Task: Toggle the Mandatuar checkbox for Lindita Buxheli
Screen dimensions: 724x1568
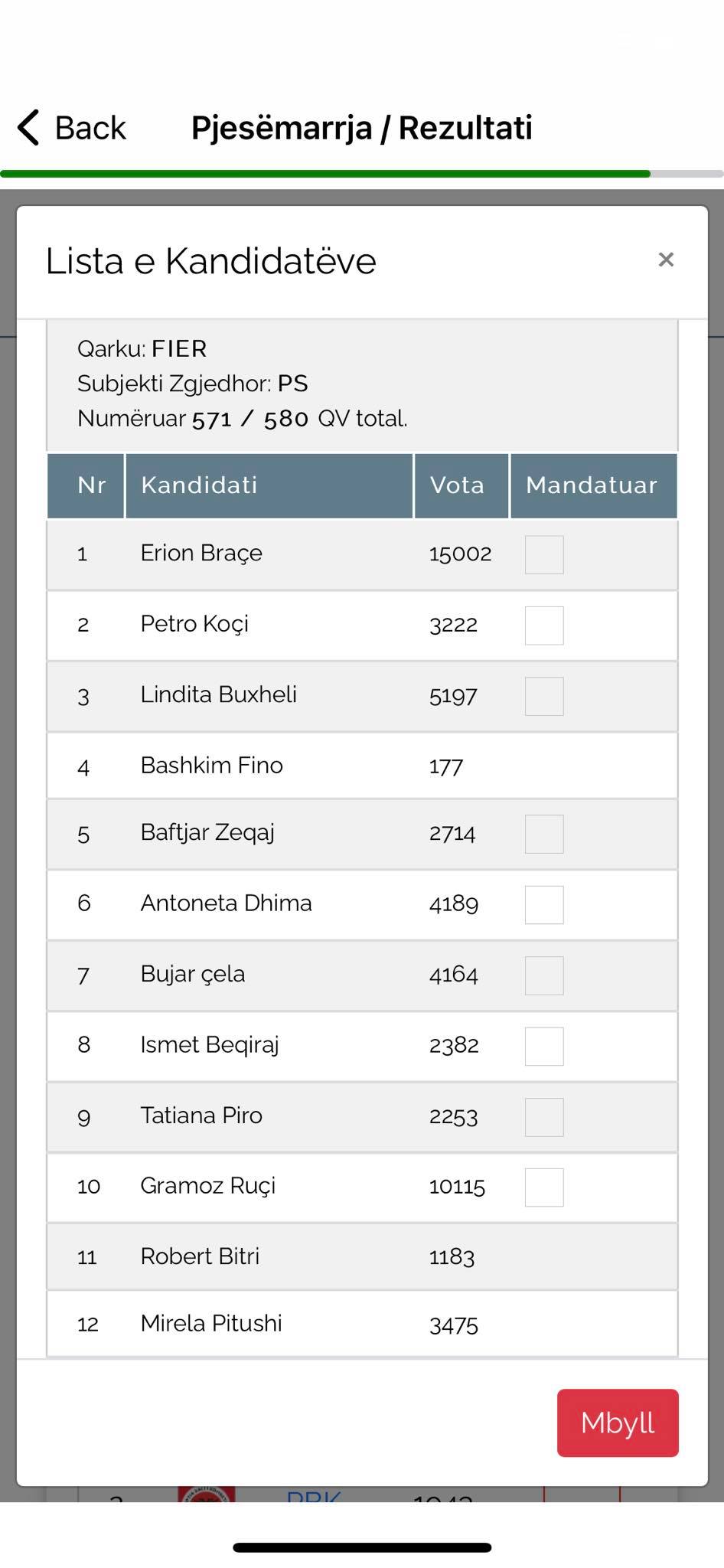Action: coord(544,696)
